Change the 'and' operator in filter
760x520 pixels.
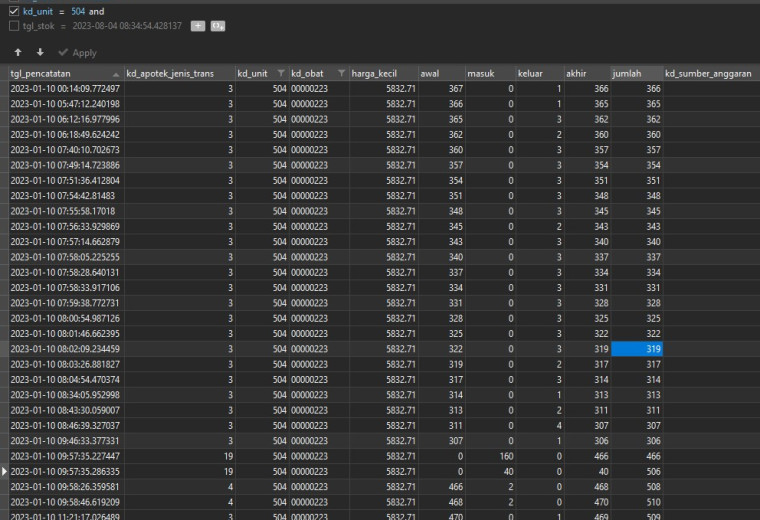click(96, 11)
